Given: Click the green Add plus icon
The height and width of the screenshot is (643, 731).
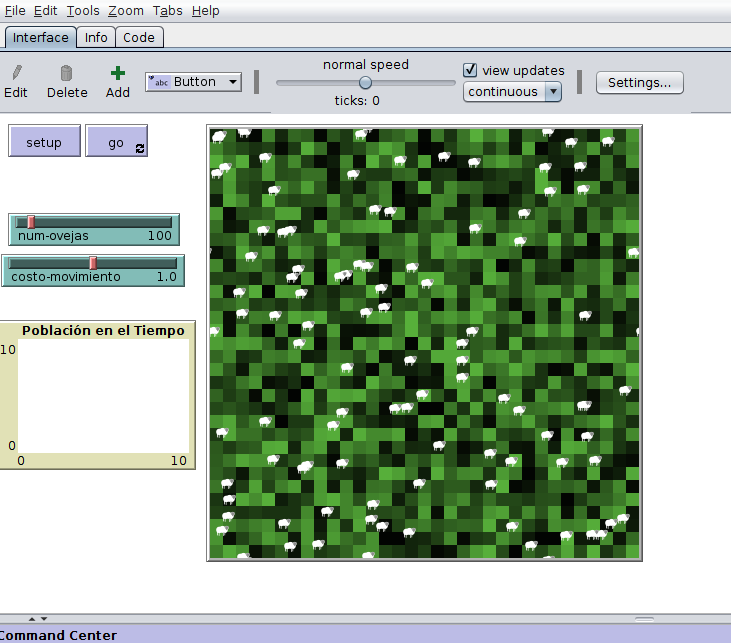Looking at the screenshot, I should point(118,73).
